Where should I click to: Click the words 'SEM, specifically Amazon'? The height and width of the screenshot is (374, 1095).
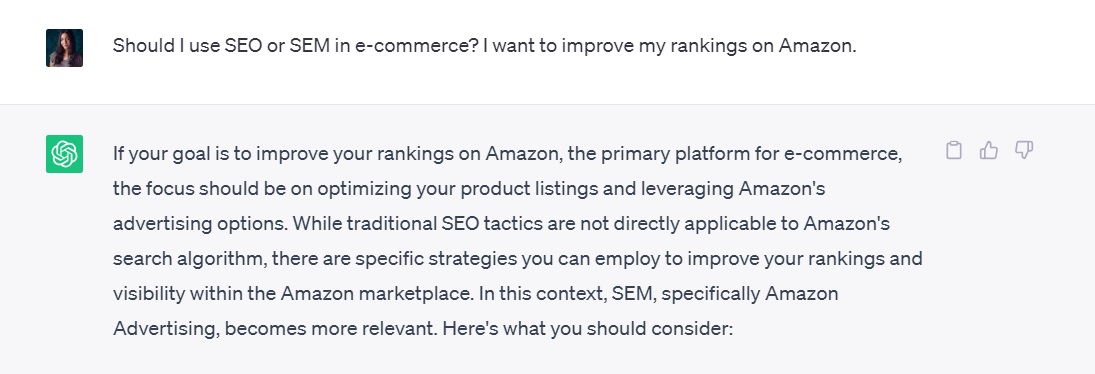point(725,294)
